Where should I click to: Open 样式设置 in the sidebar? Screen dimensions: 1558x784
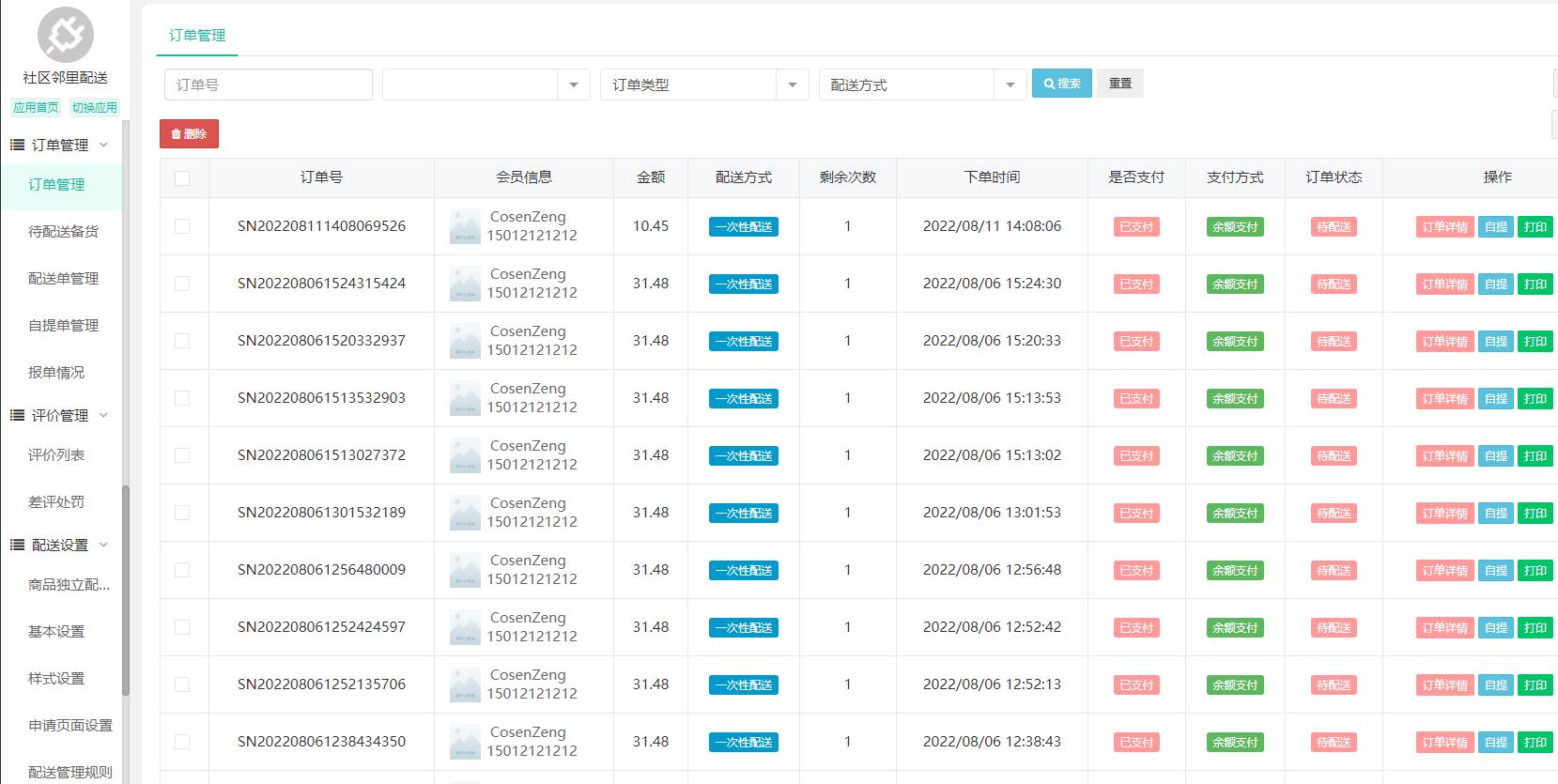(x=56, y=679)
